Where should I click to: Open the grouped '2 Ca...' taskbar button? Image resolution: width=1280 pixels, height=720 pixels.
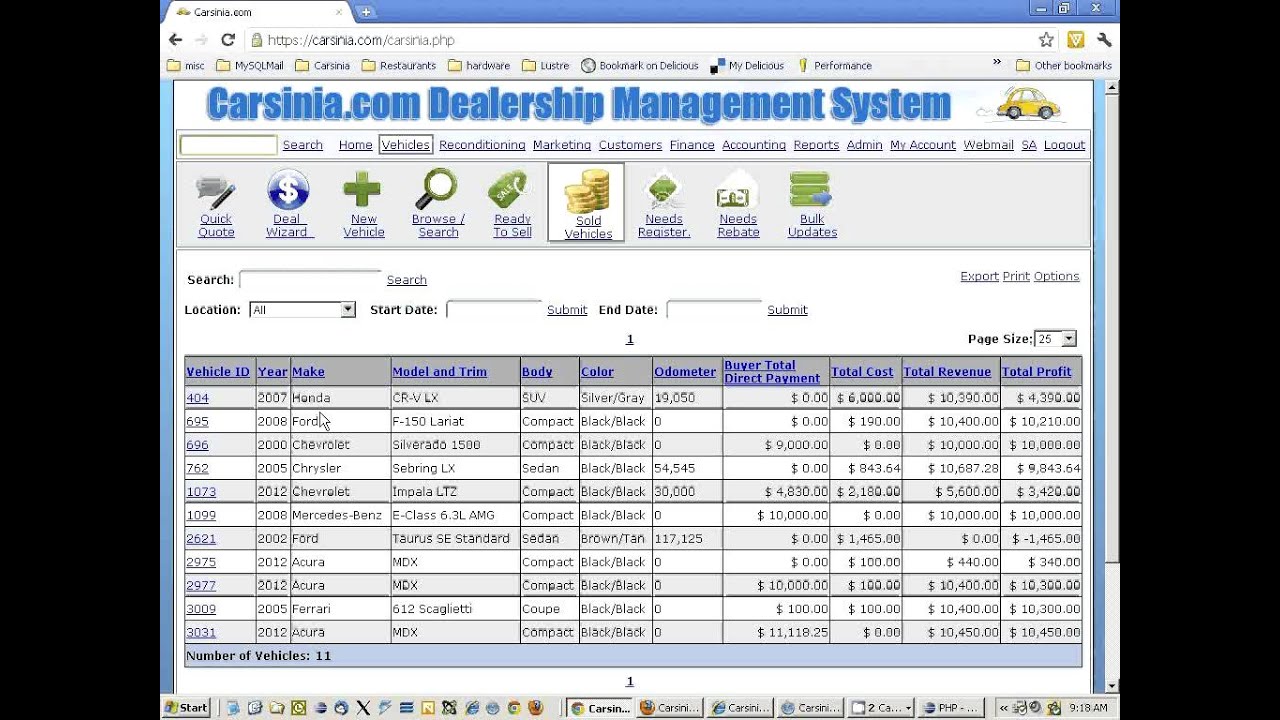(x=881, y=708)
